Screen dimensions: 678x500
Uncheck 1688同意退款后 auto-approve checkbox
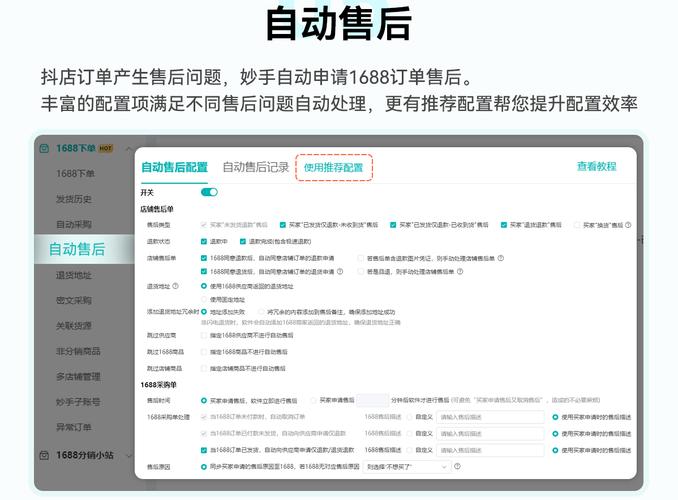[x=204, y=258]
